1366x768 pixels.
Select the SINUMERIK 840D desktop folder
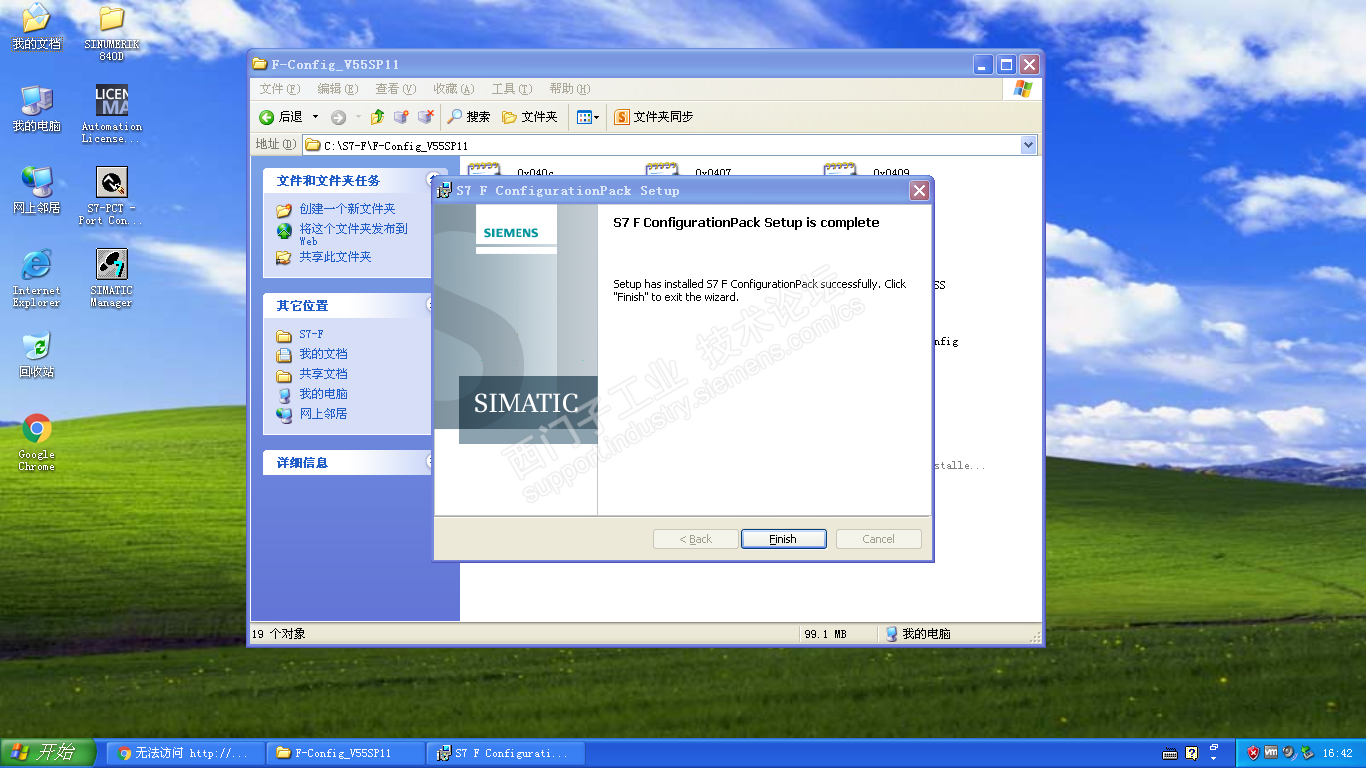(111, 33)
